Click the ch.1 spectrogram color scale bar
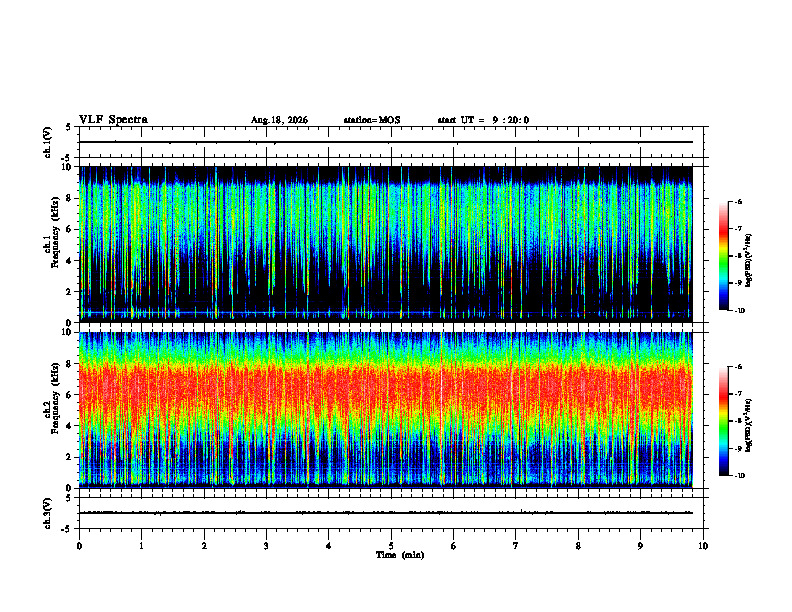792x612 pixels. tap(723, 256)
